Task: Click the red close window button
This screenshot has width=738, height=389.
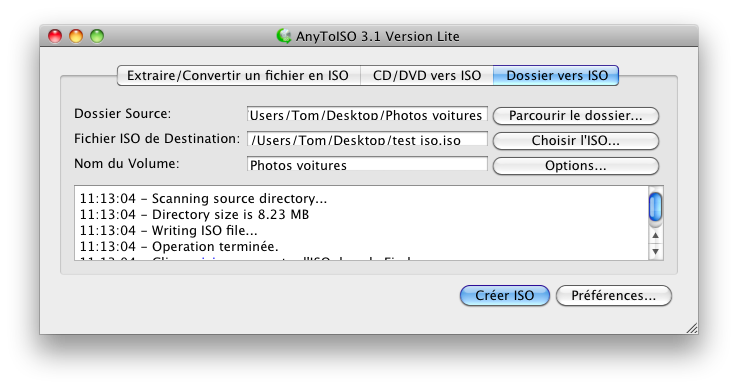Action: pyautogui.click(x=55, y=36)
